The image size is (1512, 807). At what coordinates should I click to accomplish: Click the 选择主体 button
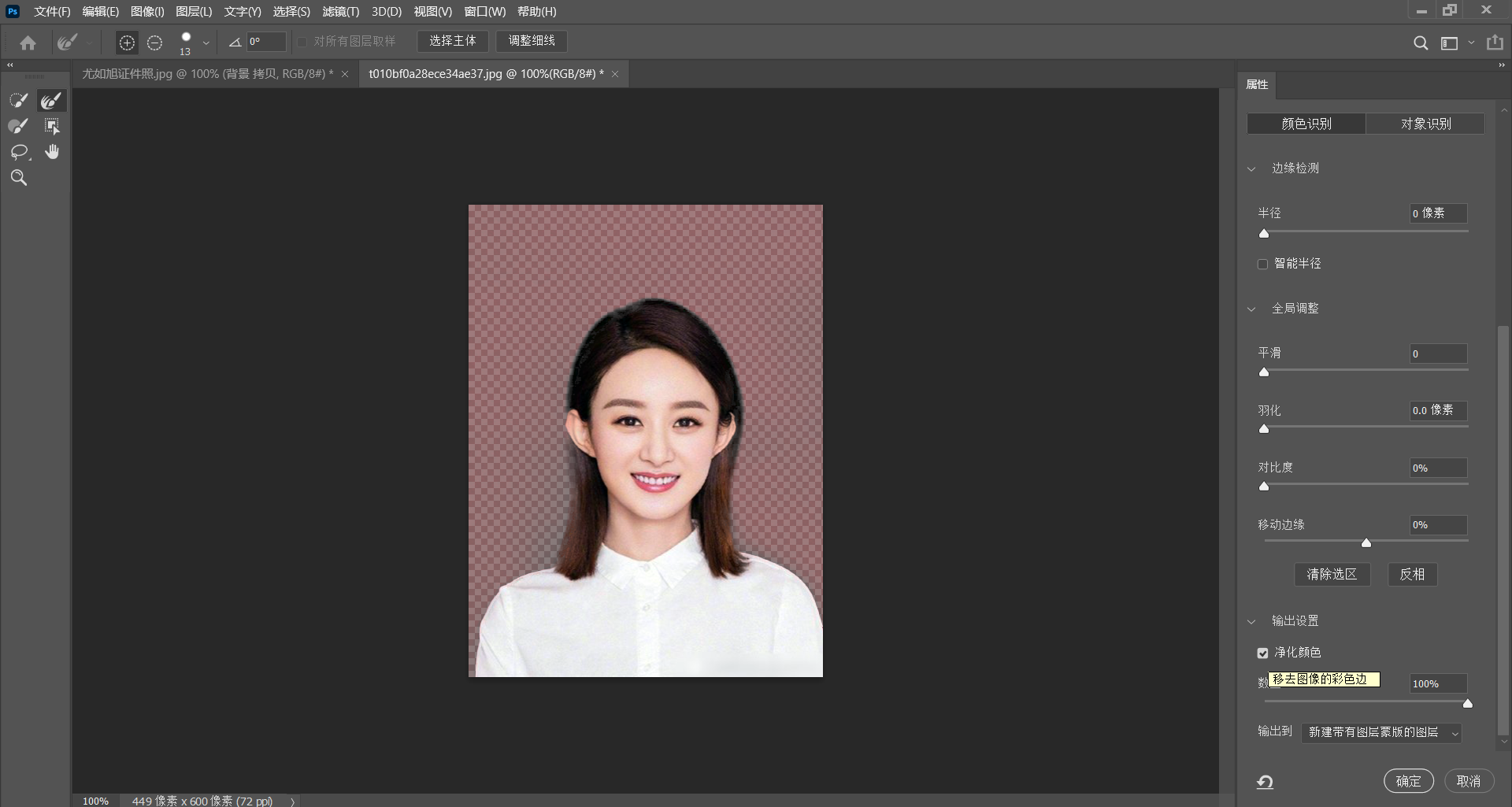click(x=453, y=41)
